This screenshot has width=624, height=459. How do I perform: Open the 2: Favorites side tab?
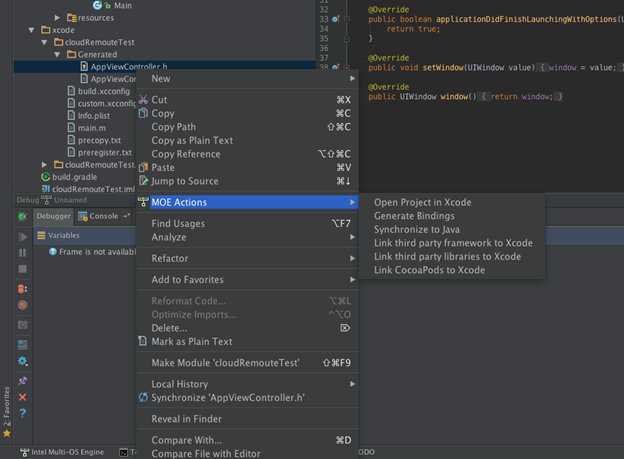pos(6,406)
